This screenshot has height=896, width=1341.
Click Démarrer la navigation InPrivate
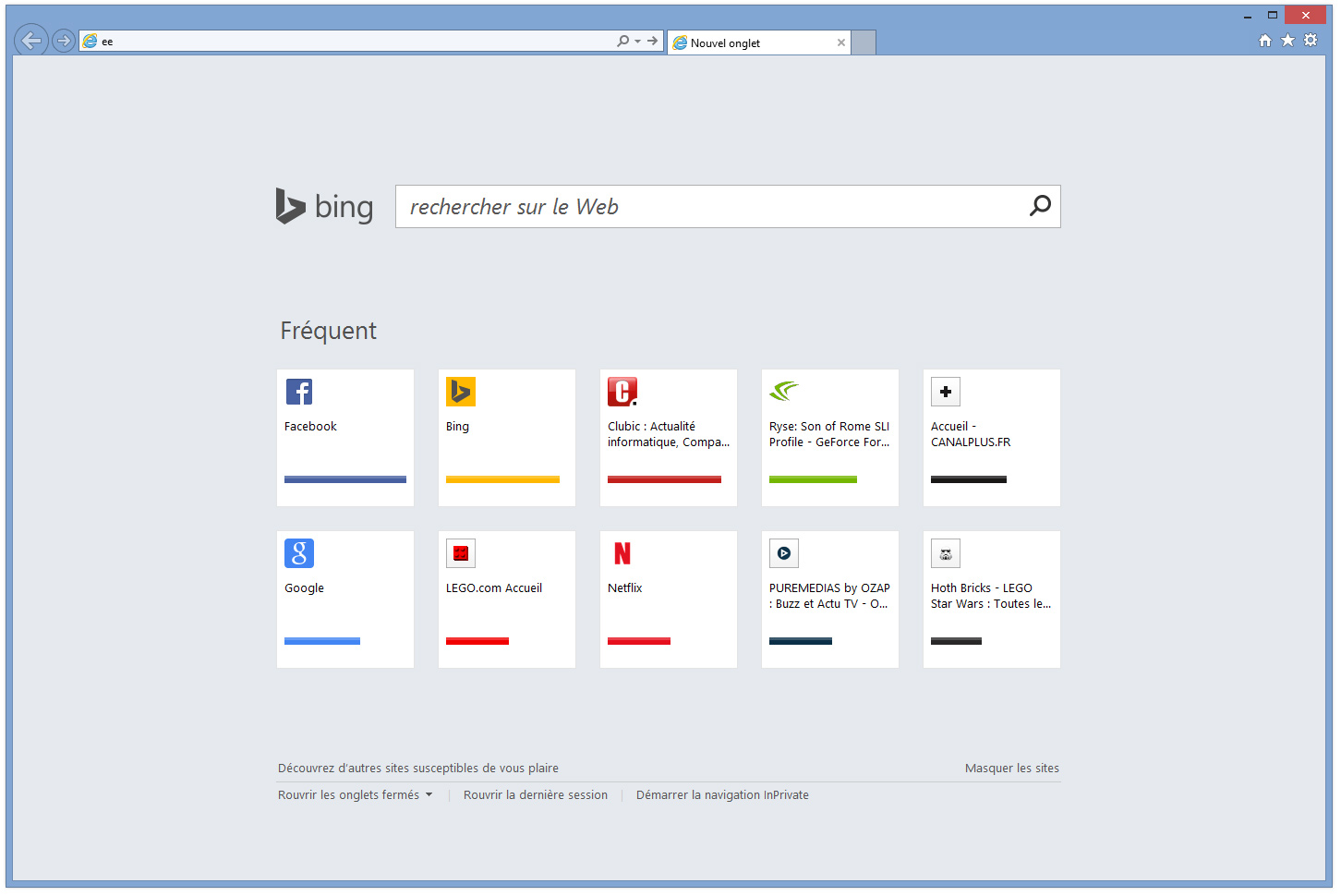(722, 795)
